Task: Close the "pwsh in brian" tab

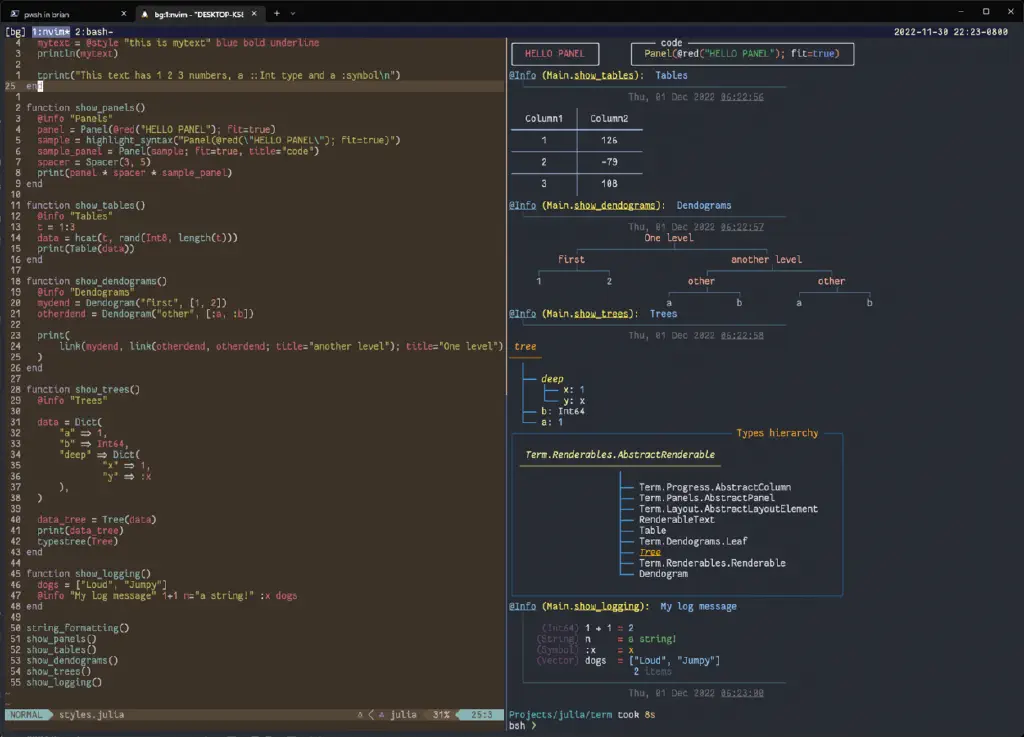Action: (x=123, y=13)
